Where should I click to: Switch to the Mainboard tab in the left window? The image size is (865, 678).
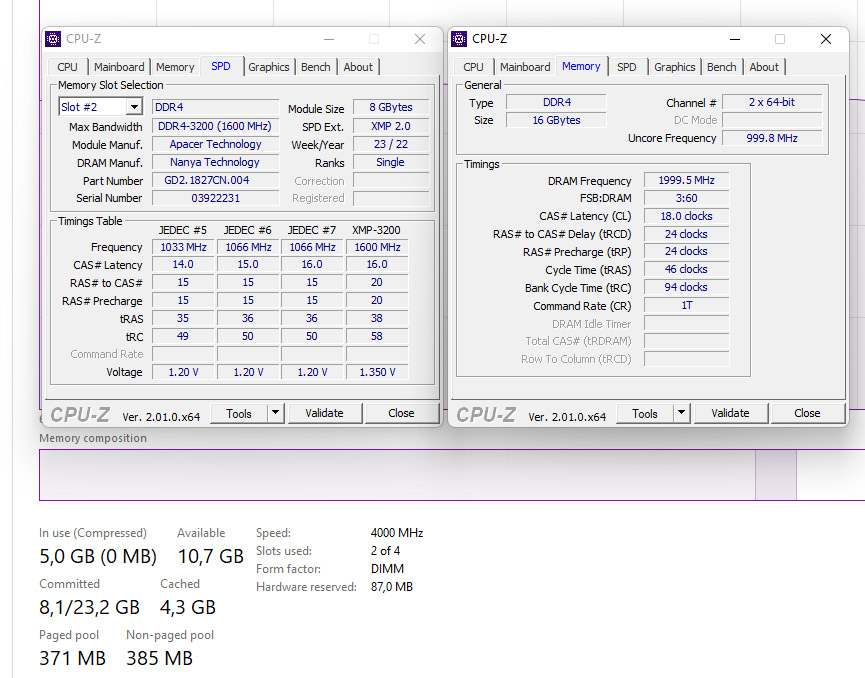coord(119,67)
